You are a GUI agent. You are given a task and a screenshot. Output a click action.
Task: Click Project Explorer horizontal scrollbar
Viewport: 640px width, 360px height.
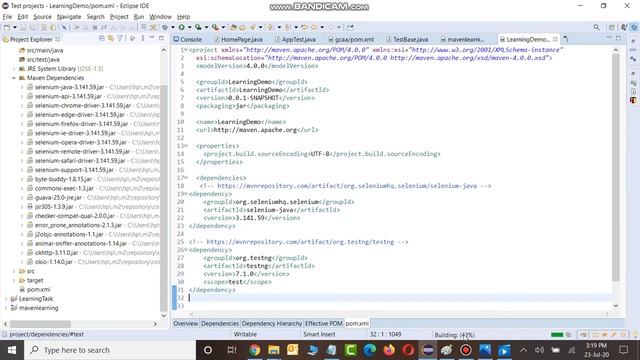click(40, 324)
